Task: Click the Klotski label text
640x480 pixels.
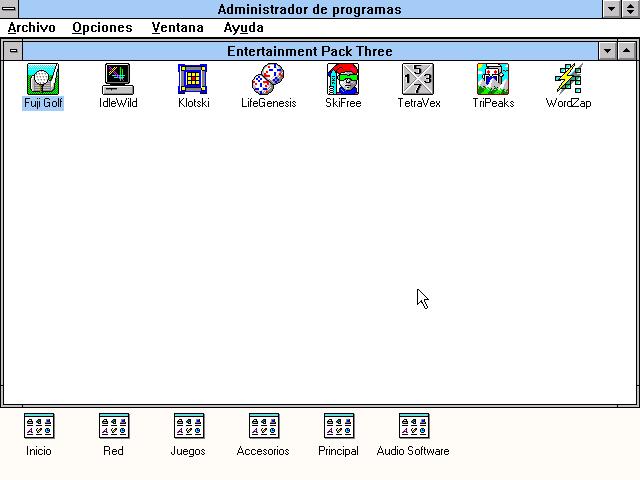Action: [193, 103]
